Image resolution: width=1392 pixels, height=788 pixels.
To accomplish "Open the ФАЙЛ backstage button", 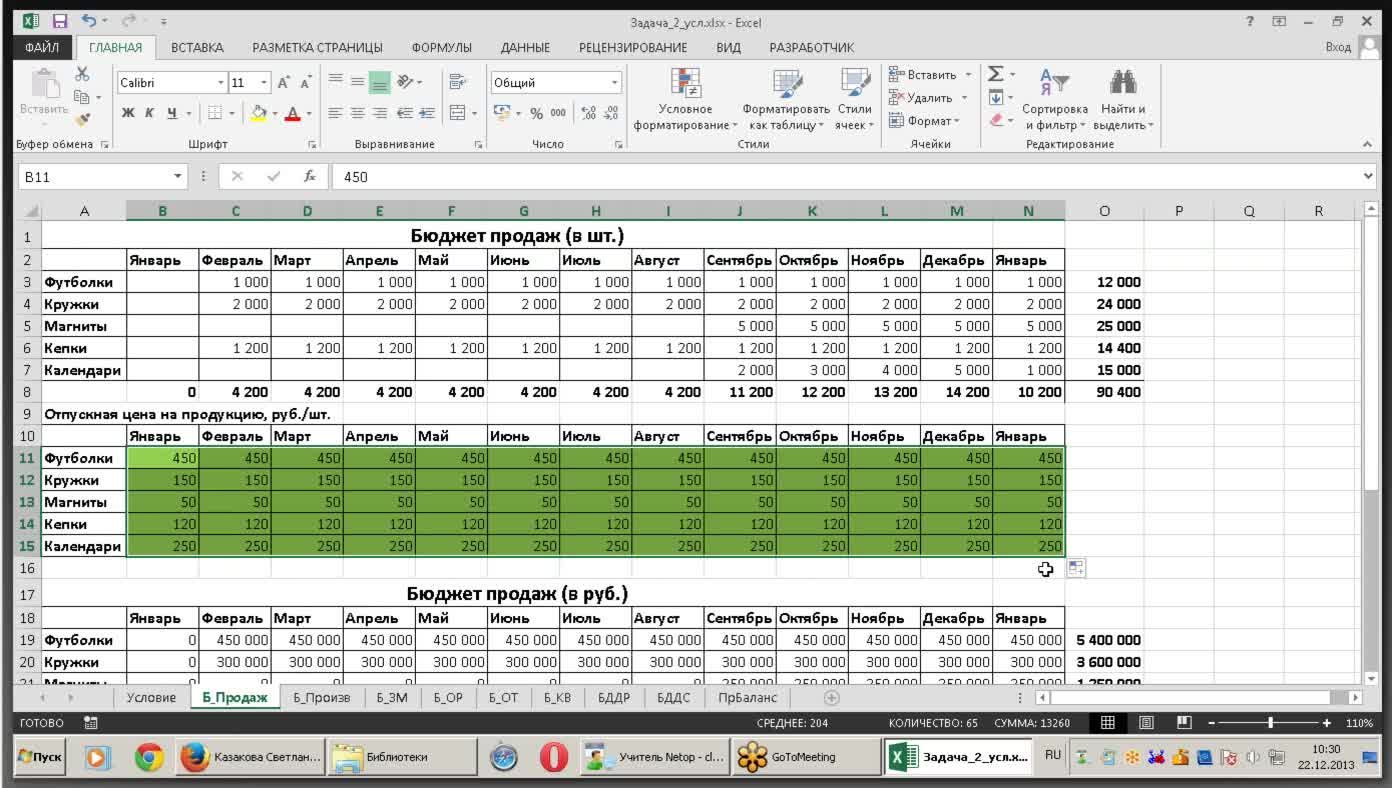I will [x=42, y=47].
